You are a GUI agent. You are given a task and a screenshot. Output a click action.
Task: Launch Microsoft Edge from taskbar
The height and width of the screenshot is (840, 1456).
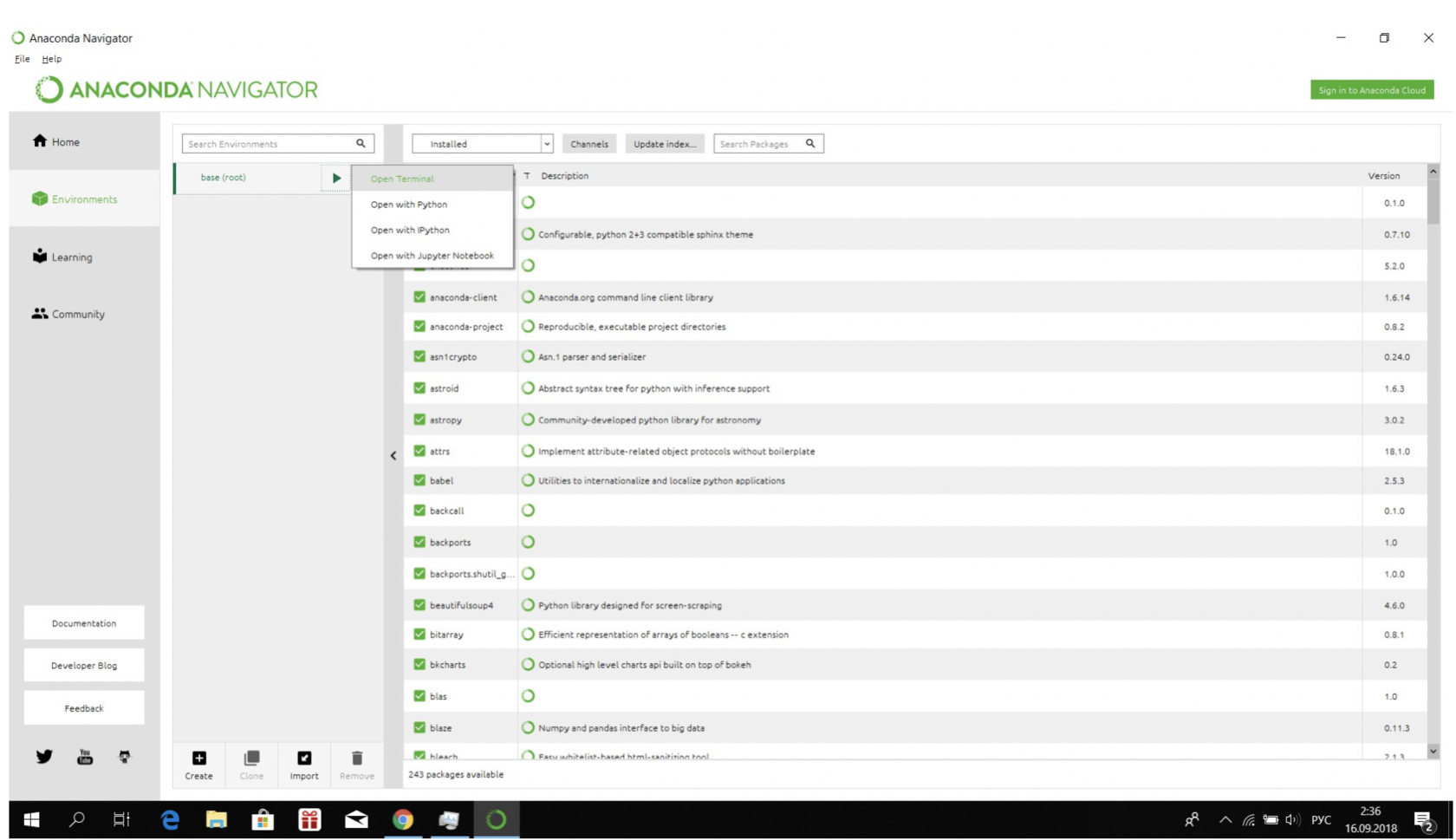[x=170, y=819]
